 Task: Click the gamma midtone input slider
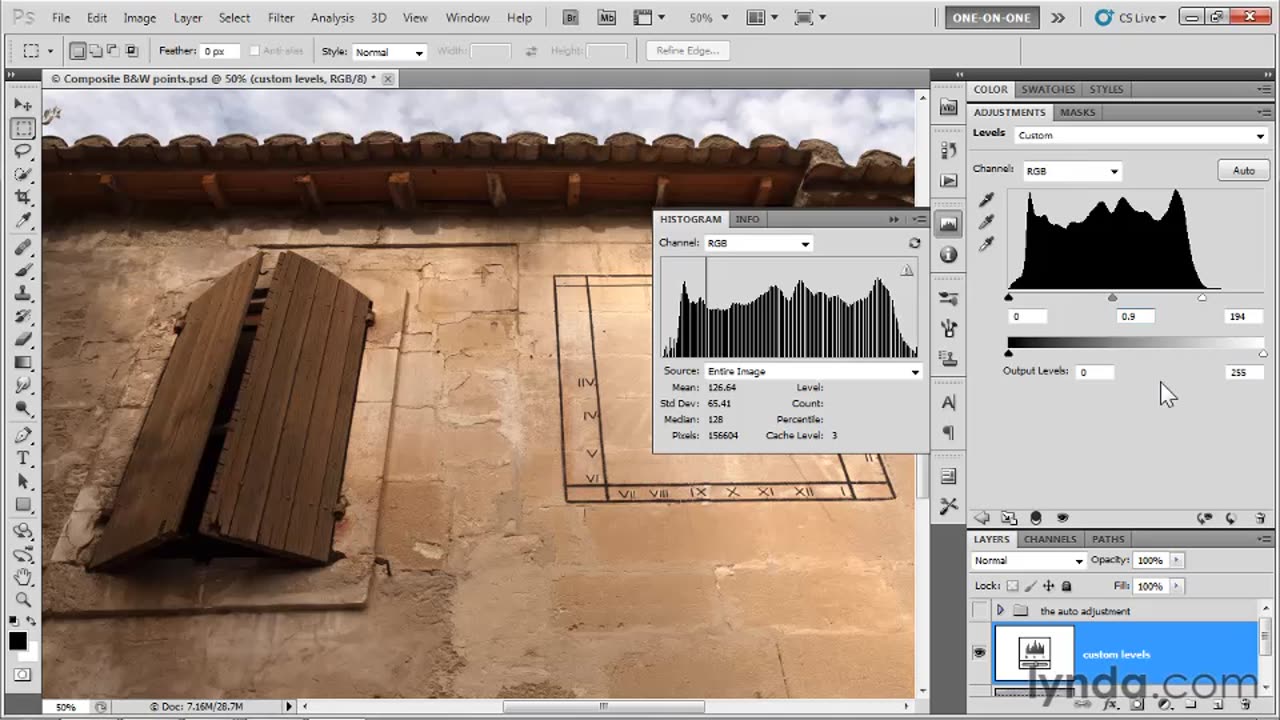[1112, 298]
